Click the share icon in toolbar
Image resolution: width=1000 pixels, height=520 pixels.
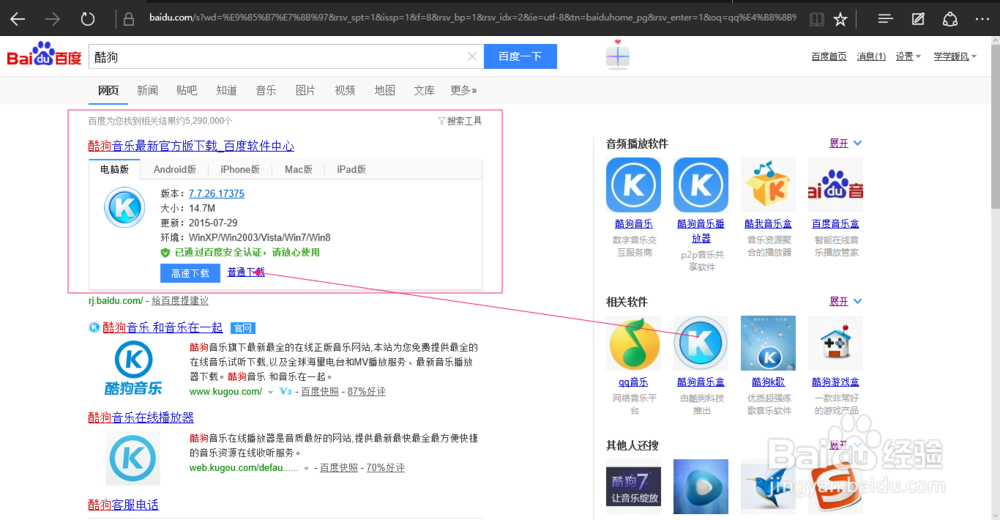[x=950, y=19]
